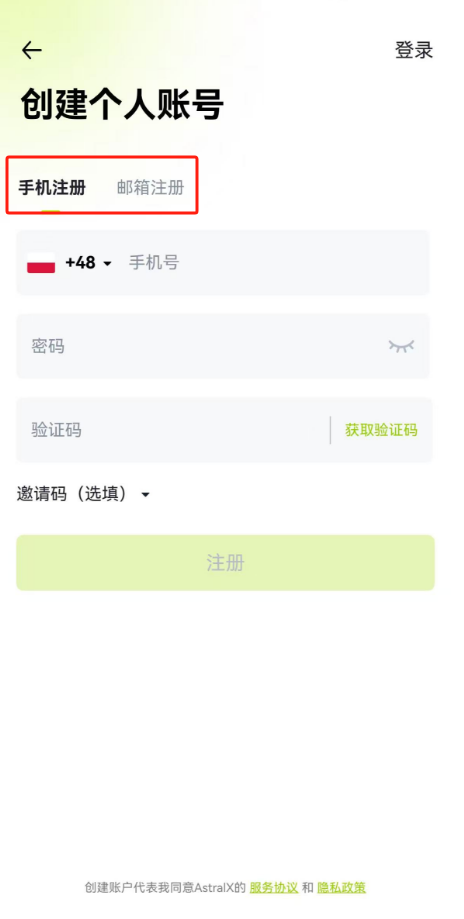Tap the back arrow icon
Viewport: 464px width, 919px height.
(32, 50)
